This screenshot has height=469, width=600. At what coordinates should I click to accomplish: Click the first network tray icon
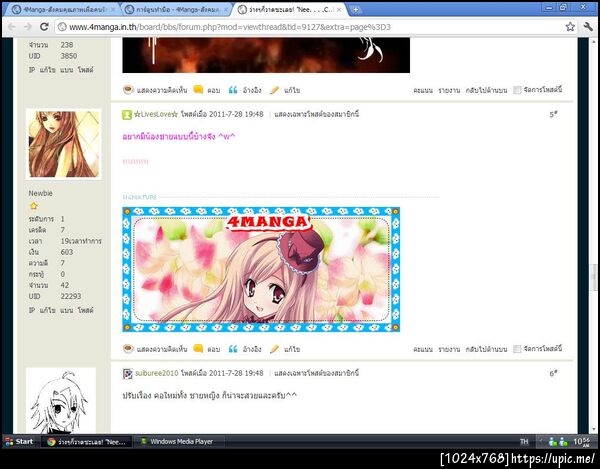click(x=552, y=442)
